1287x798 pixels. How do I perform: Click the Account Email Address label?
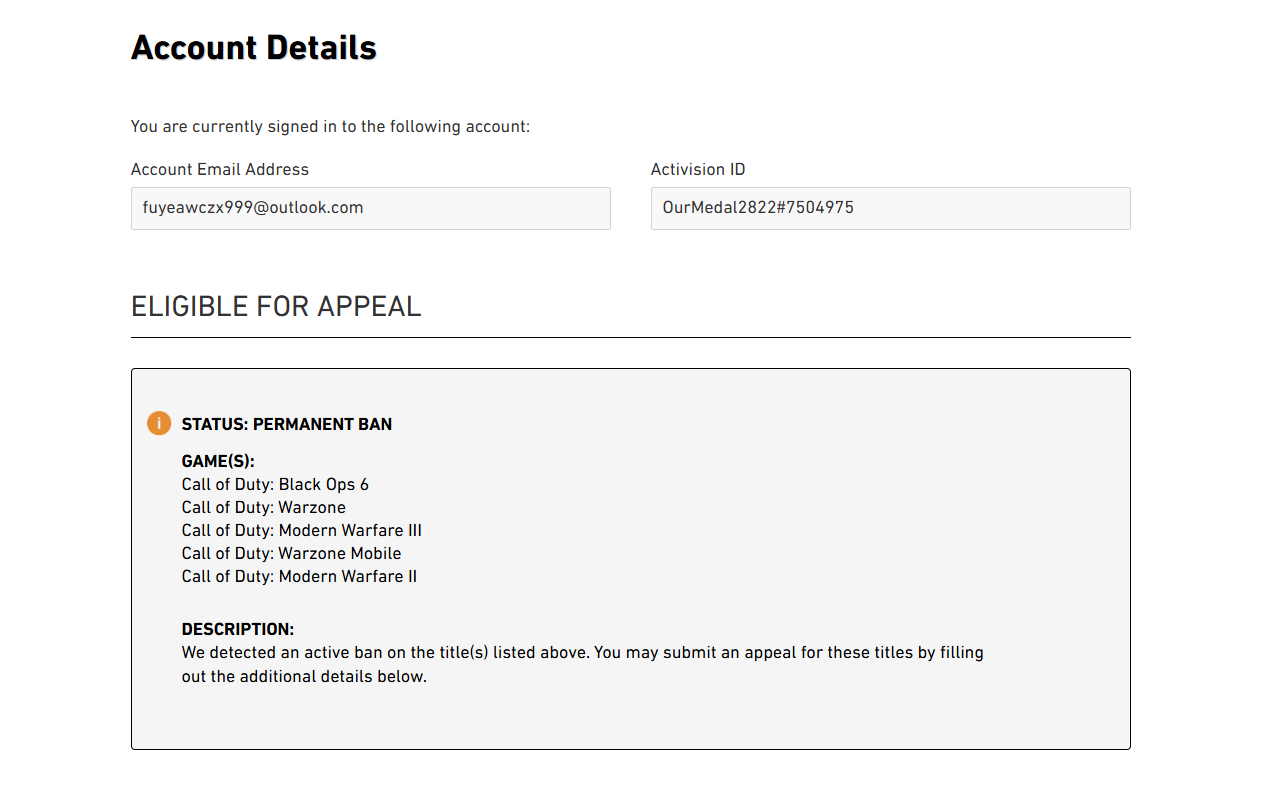[220, 169]
